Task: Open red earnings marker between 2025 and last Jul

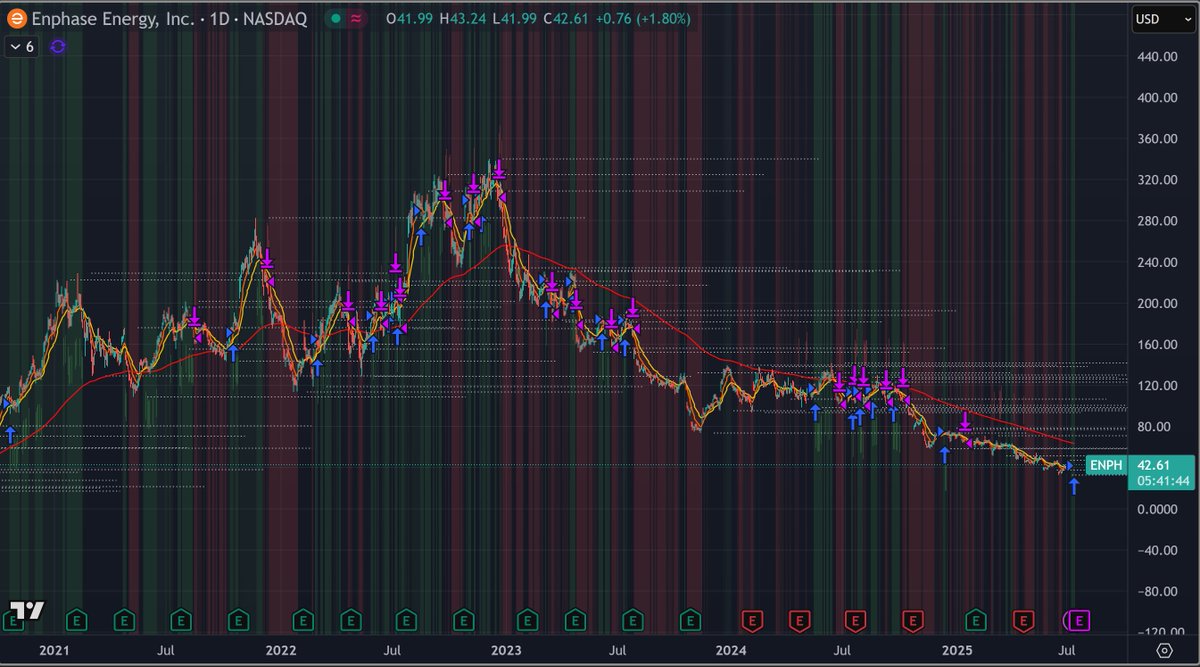Action: click(x=1023, y=621)
